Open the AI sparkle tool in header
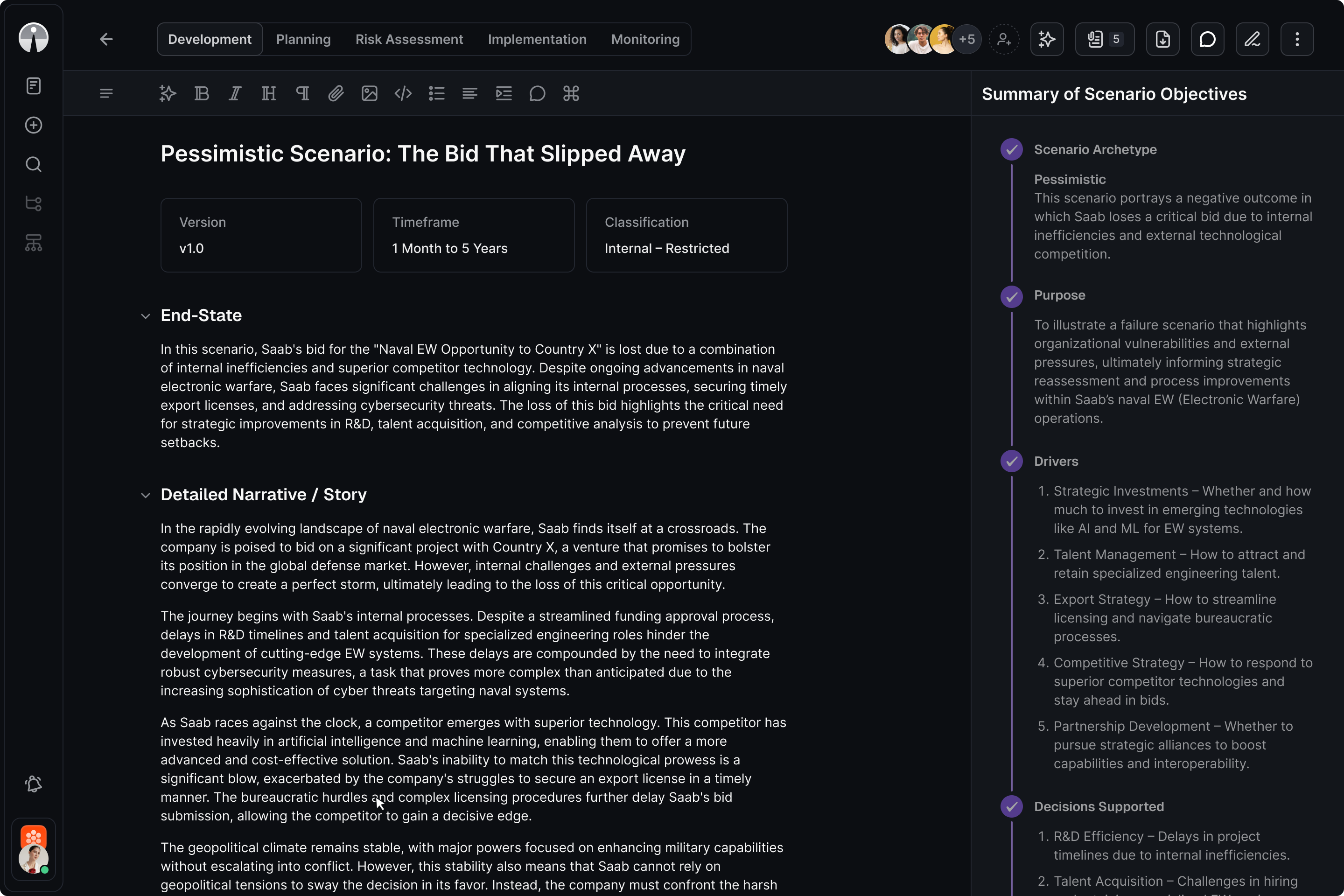Image resolution: width=1344 pixels, height=896 pixels. click(1046, 39)
